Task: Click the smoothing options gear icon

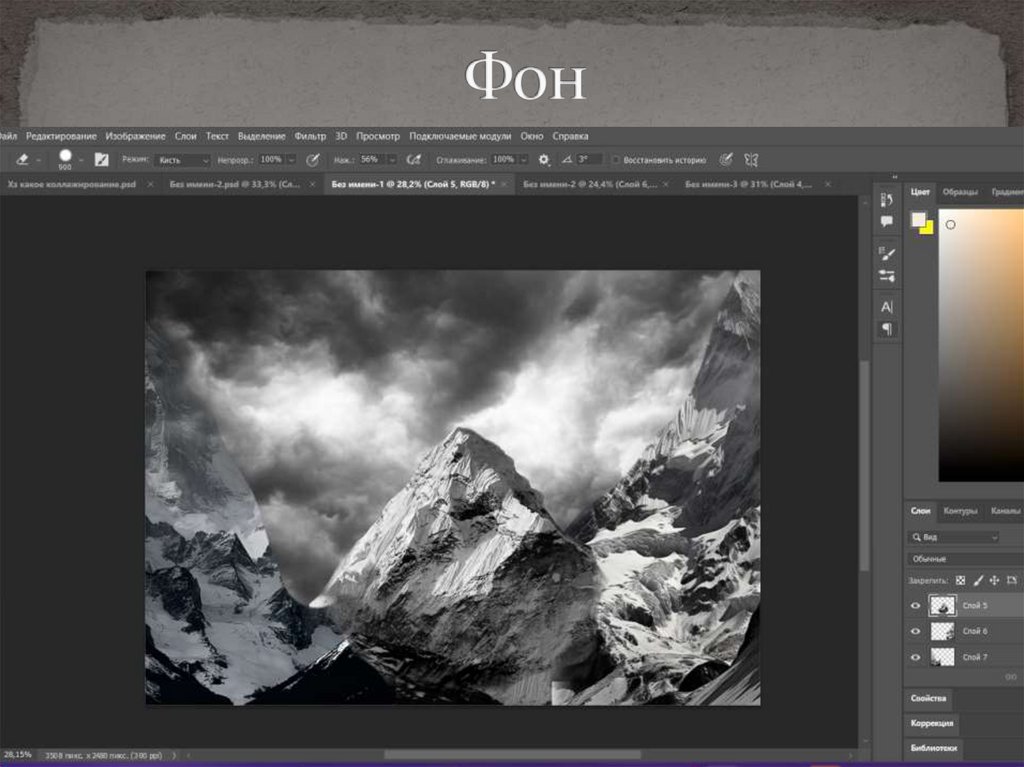Action: [x=544, y=159]
